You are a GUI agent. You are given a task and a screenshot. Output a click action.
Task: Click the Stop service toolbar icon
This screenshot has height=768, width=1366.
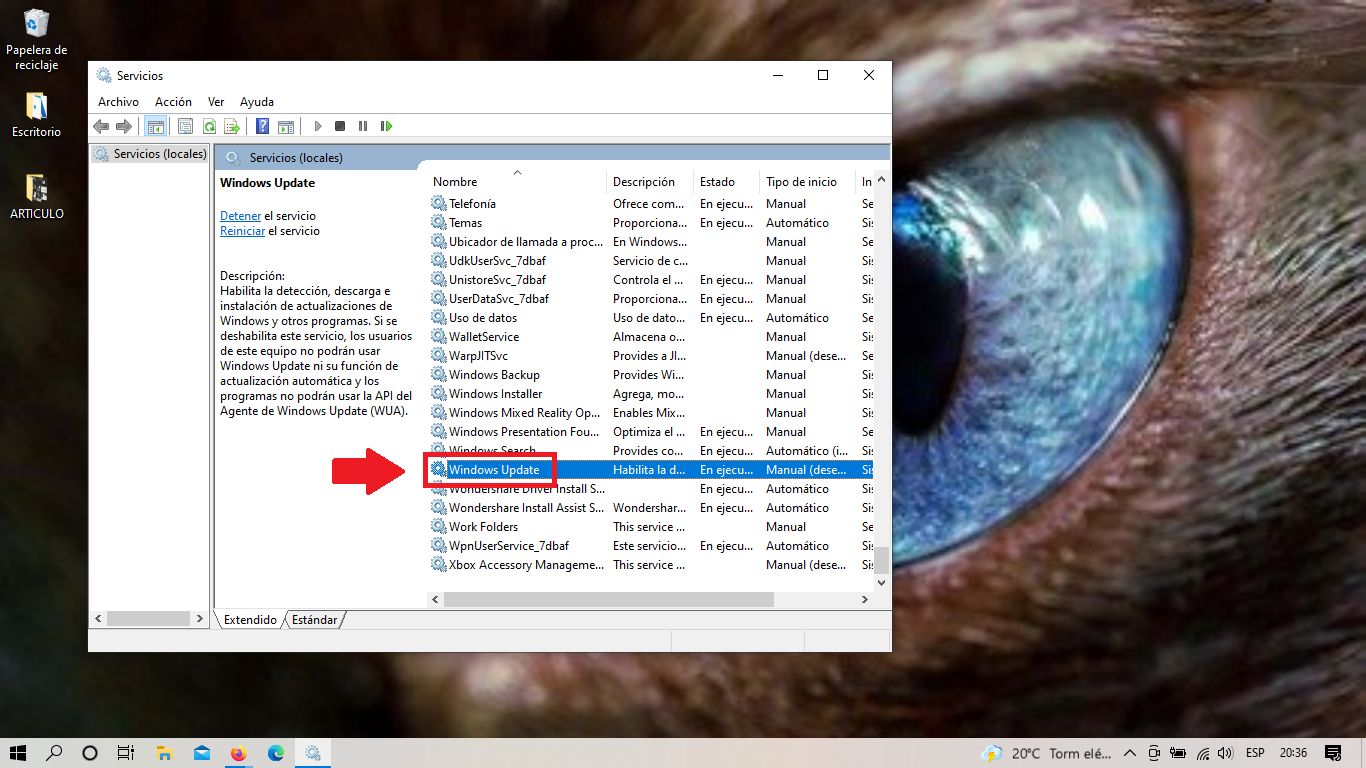340,126
